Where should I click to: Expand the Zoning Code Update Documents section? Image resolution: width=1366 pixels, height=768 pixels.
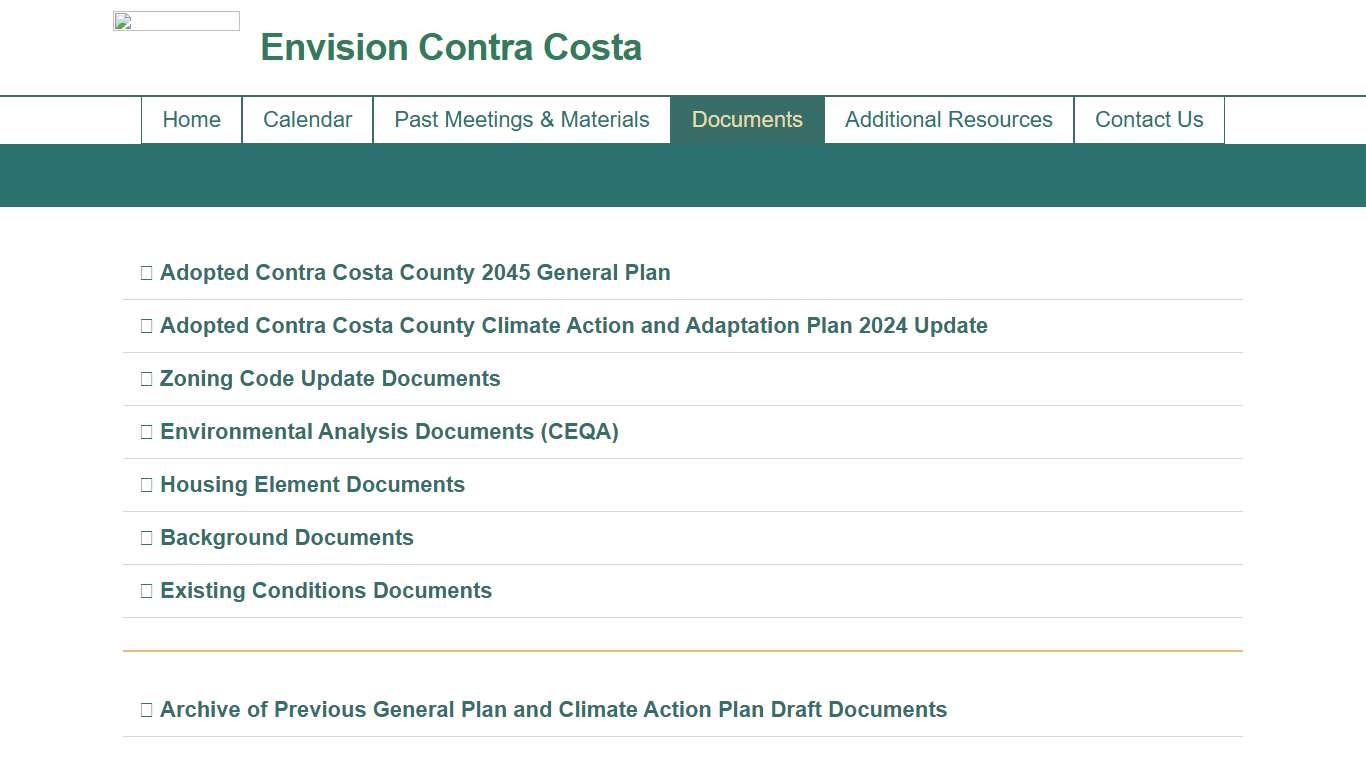coord(330,378)
